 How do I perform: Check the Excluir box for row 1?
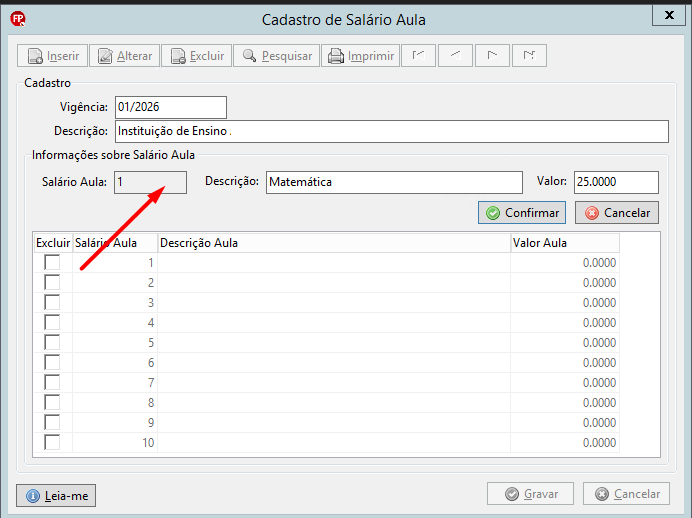52,263
